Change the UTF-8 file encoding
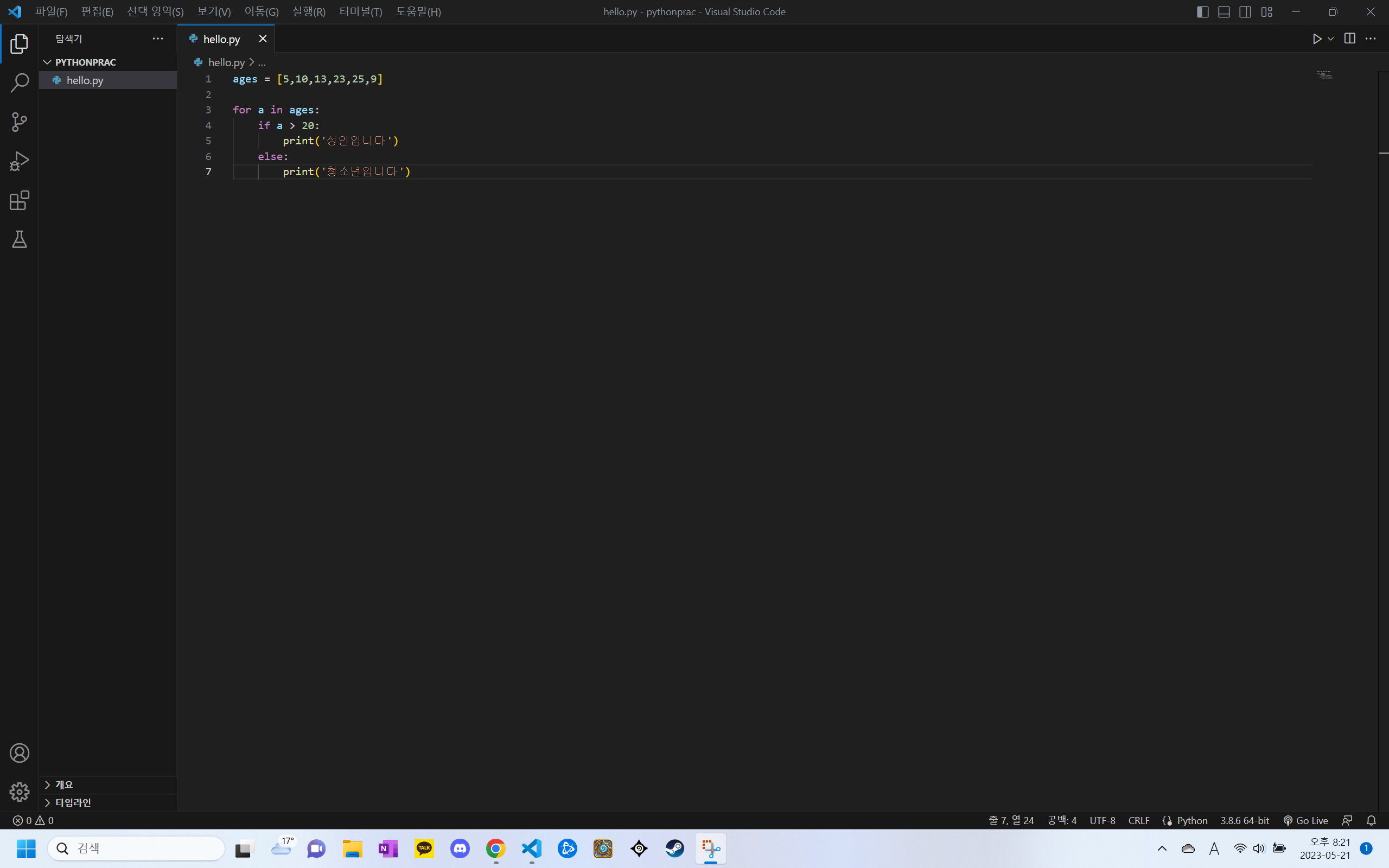Viewport: 1389px width, 868px height. click(1102, 820)
